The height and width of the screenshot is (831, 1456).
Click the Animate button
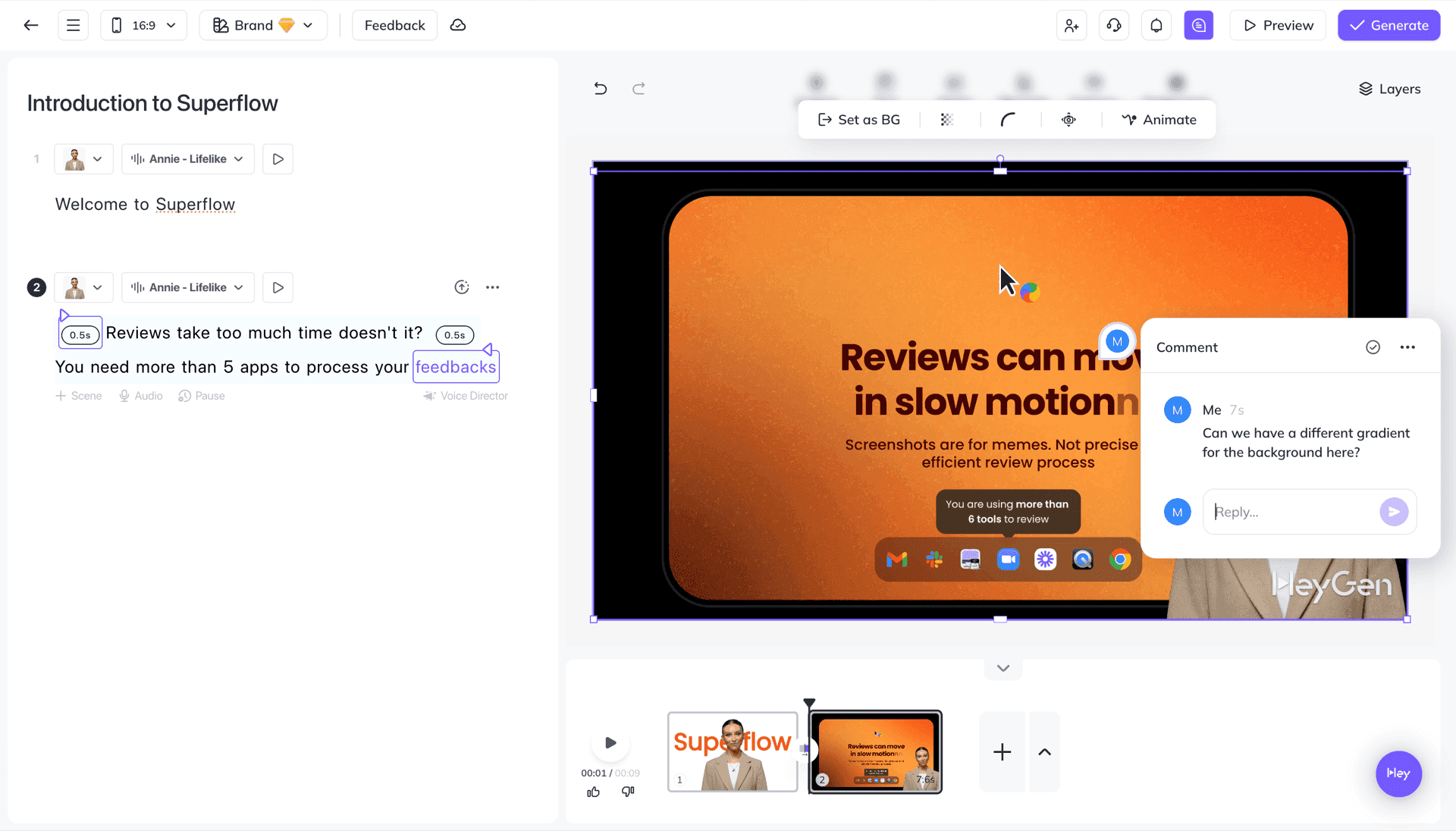point(1159,120)
